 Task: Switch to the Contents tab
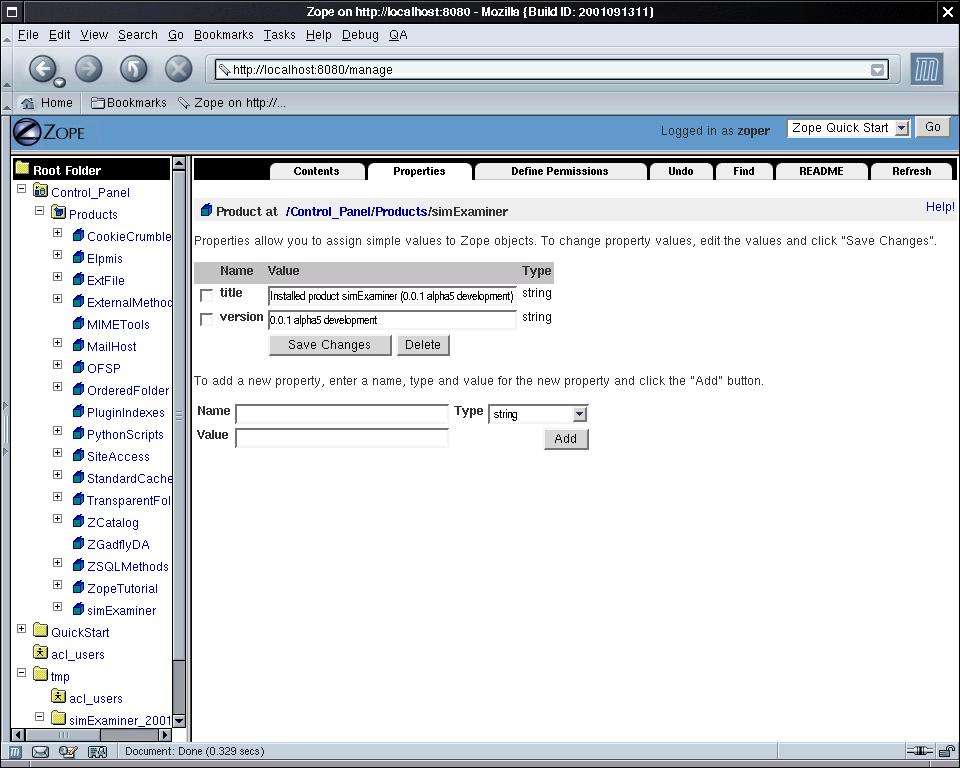click(317, 171)
